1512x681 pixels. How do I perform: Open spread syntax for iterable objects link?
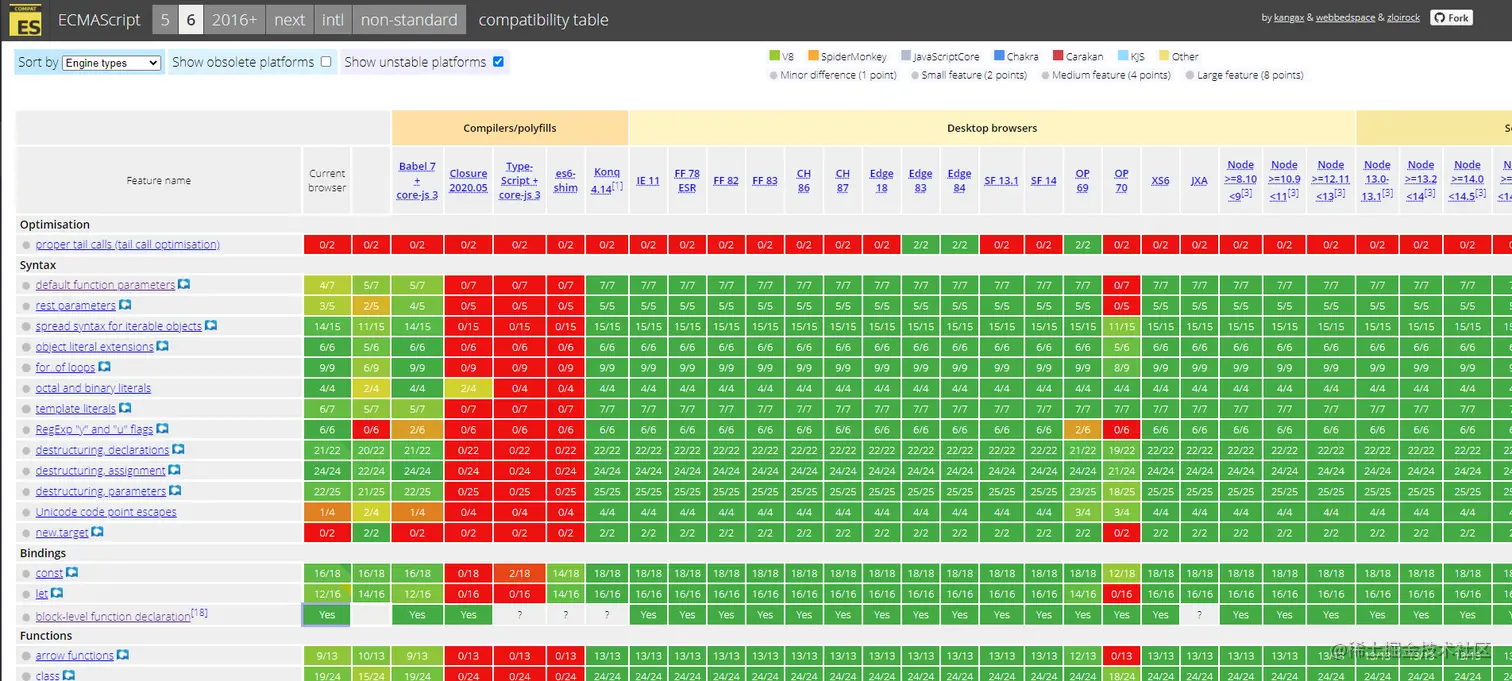119,326
